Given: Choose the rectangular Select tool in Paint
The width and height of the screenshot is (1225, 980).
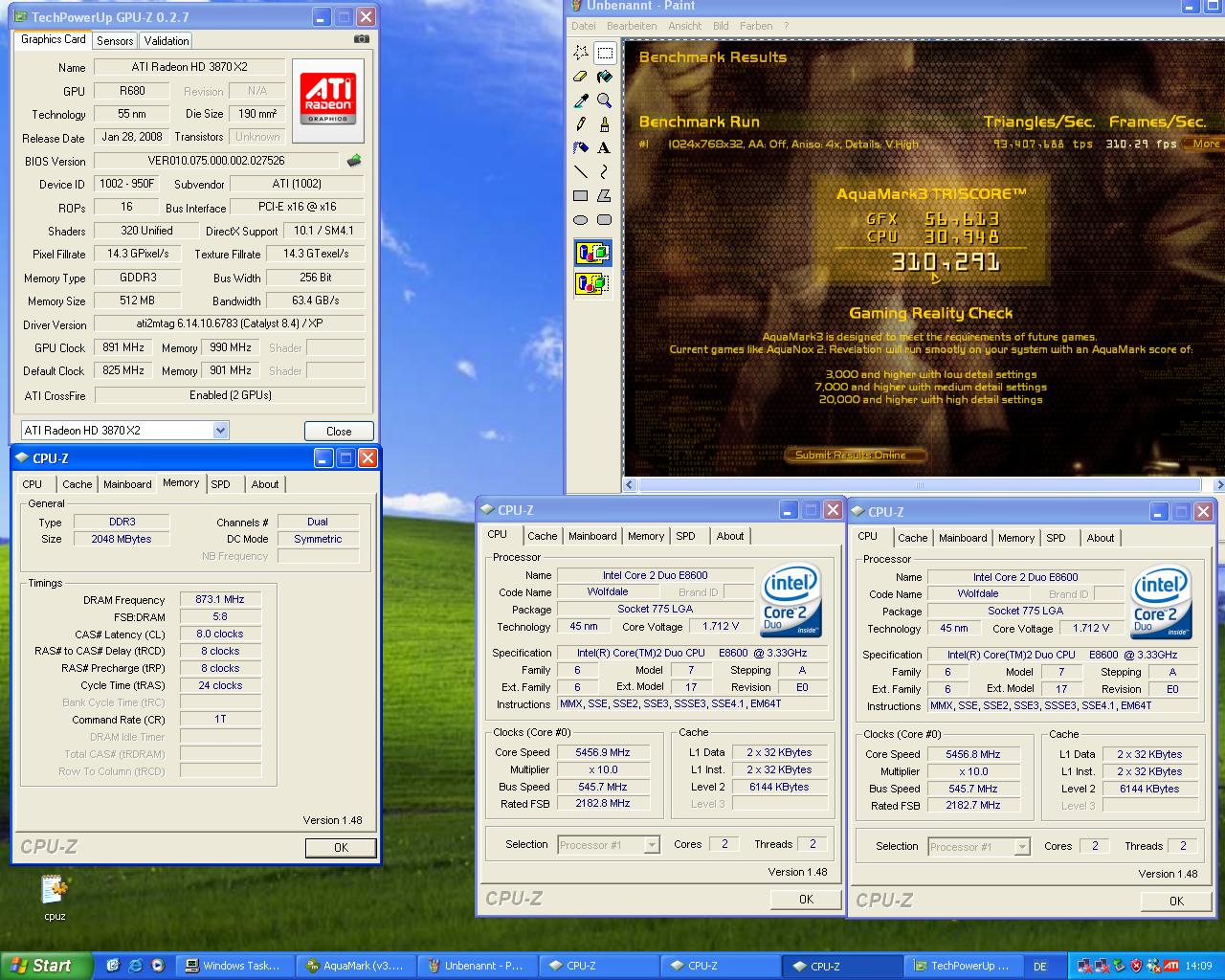Looking at the screenshot, I should [x=605, y=53].
